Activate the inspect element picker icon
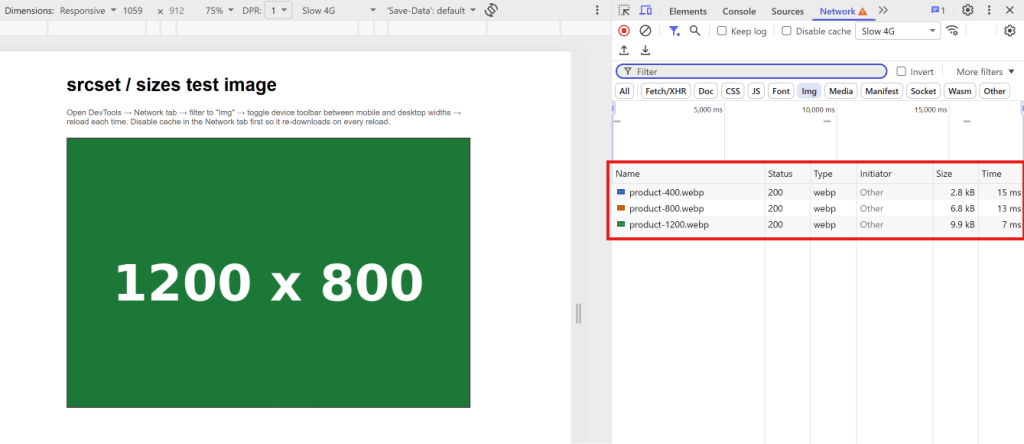 [624, 10]
